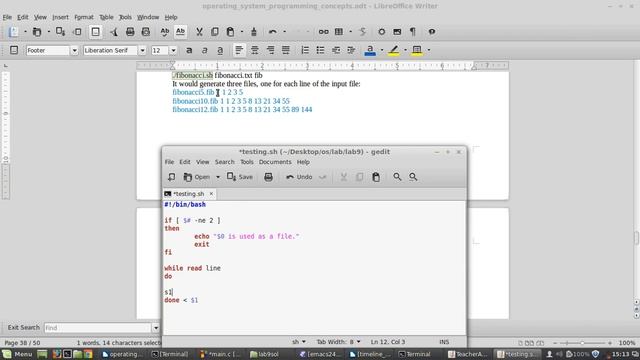Open the Tab Width selector in gedit
Viewport: 640px width, 360px height.
(x=339, y=342)
